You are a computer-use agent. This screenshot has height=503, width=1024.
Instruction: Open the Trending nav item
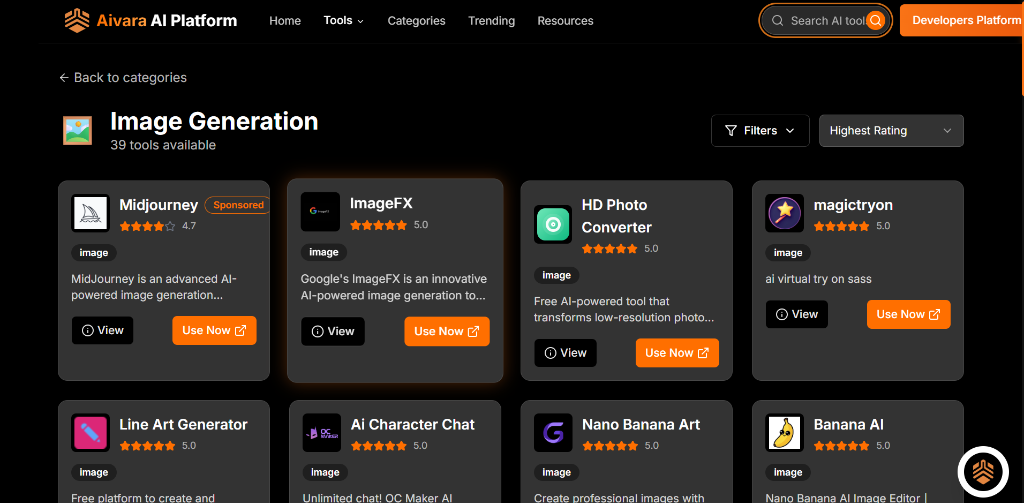coord(491,21)
